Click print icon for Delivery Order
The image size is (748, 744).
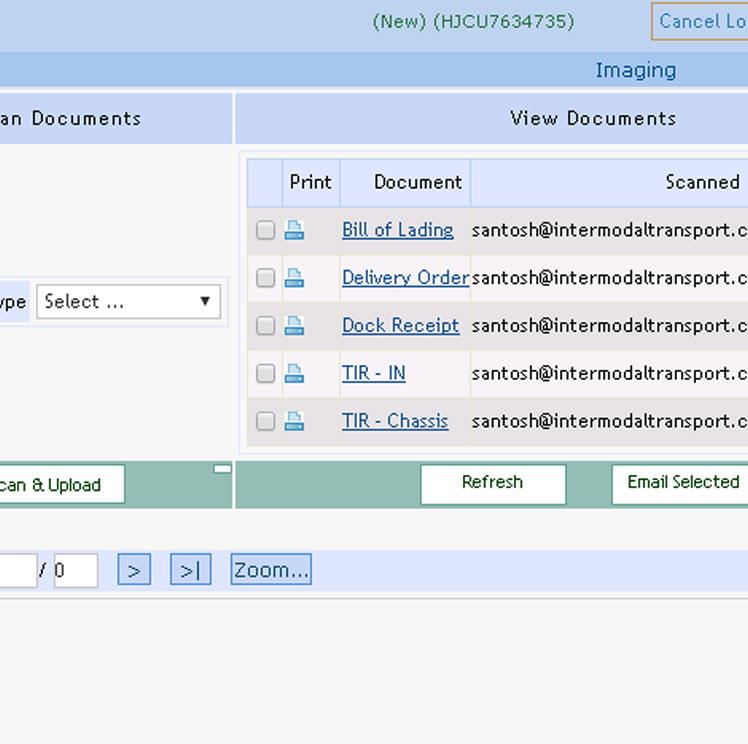coord(294,278)
